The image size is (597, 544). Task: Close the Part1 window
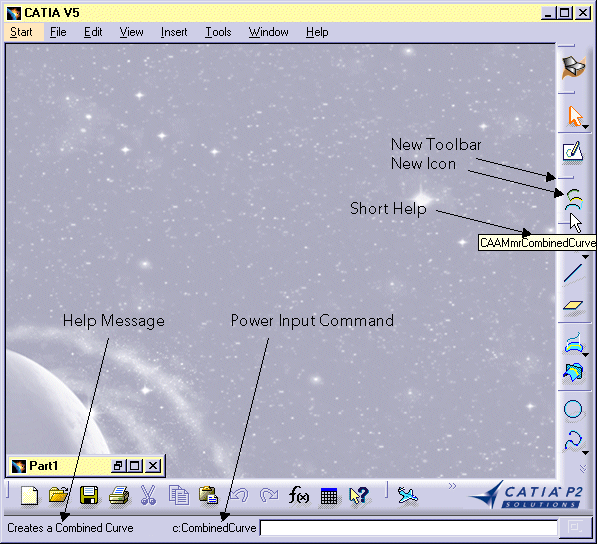tap(153, 466)
